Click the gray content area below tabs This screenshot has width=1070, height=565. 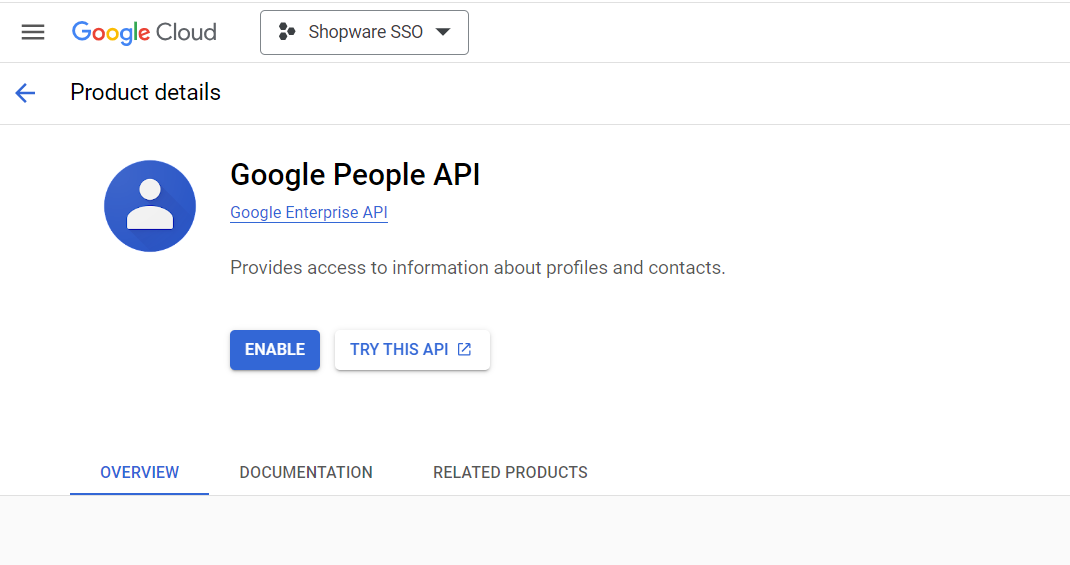coord(535,530)
